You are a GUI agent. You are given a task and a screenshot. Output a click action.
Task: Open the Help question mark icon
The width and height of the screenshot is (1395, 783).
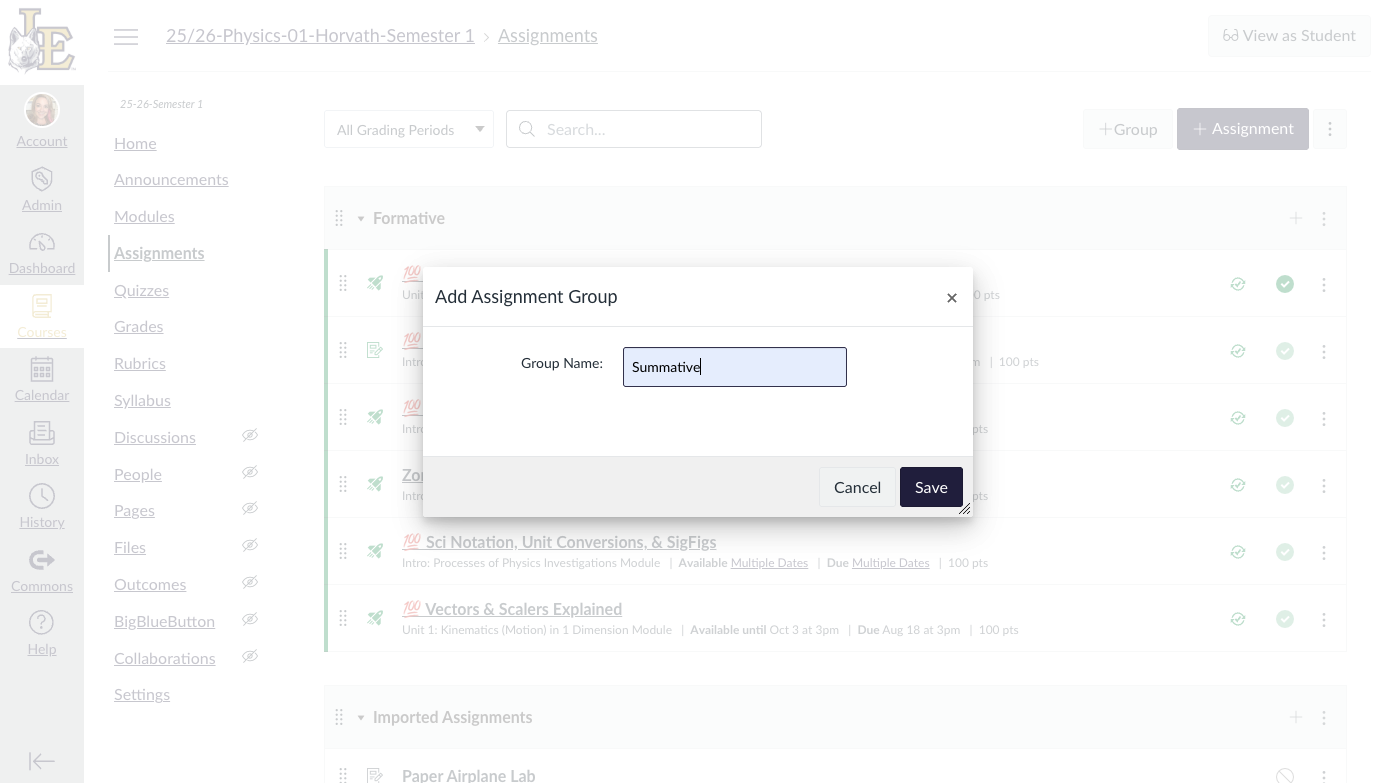[x=42, y=623]
